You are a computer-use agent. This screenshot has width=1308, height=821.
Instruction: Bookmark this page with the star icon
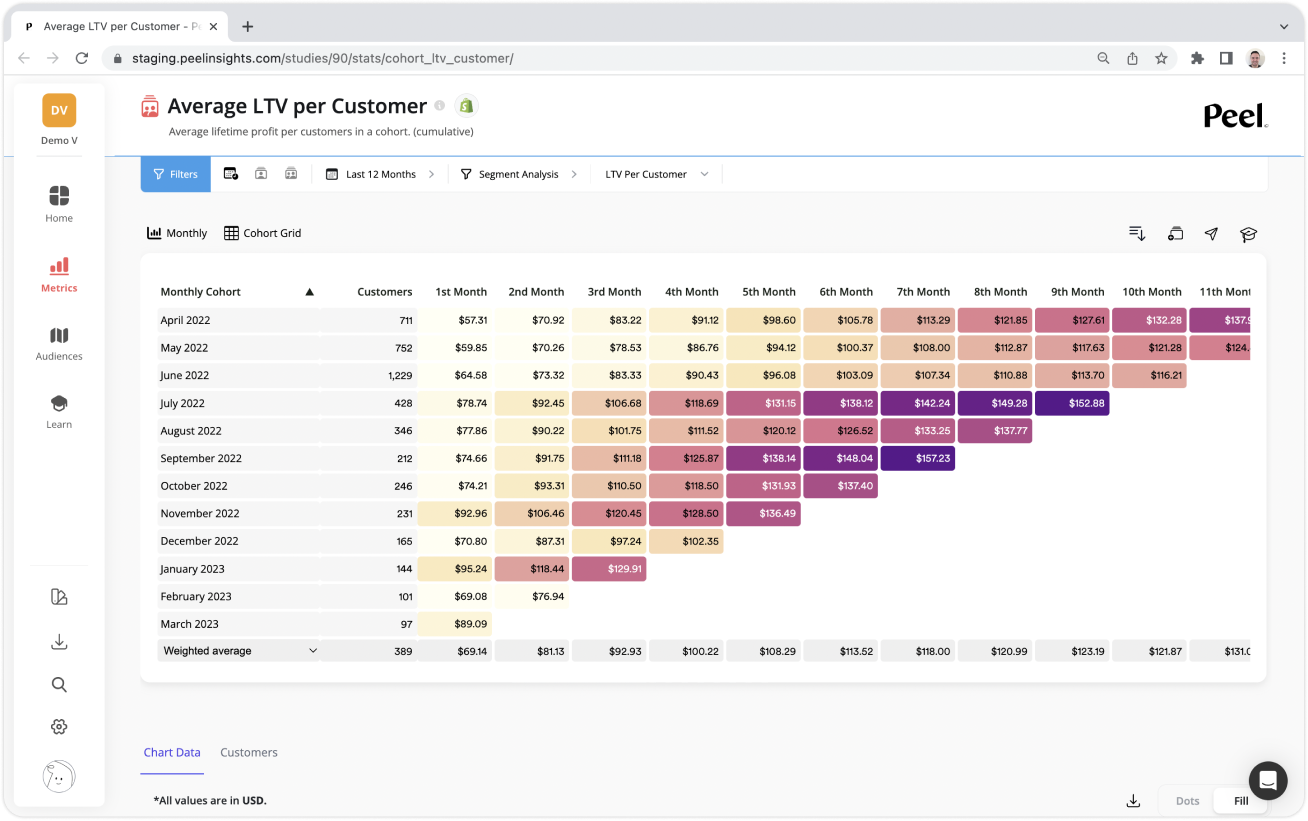pyautogui.click(x=1161, y=59)
